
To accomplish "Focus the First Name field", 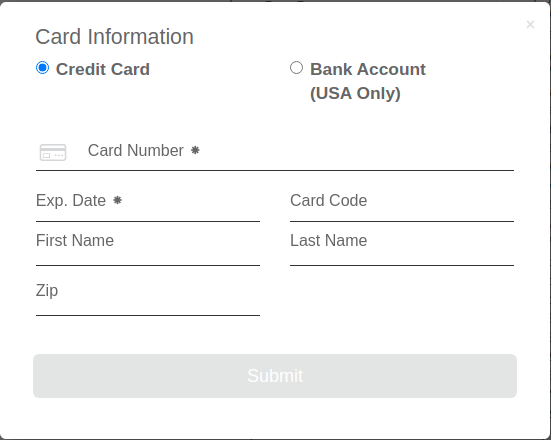I will 148,246.
